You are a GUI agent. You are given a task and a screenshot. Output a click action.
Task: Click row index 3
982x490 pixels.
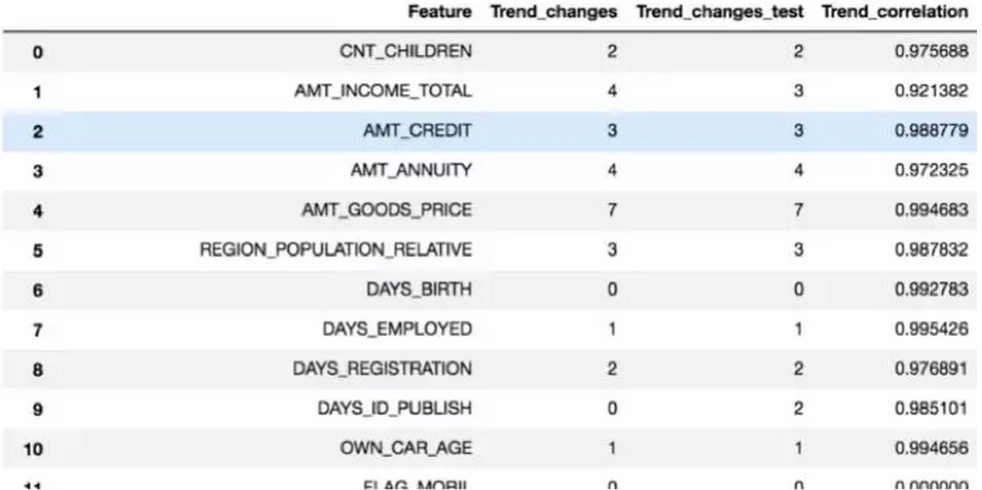pos(38,171)
